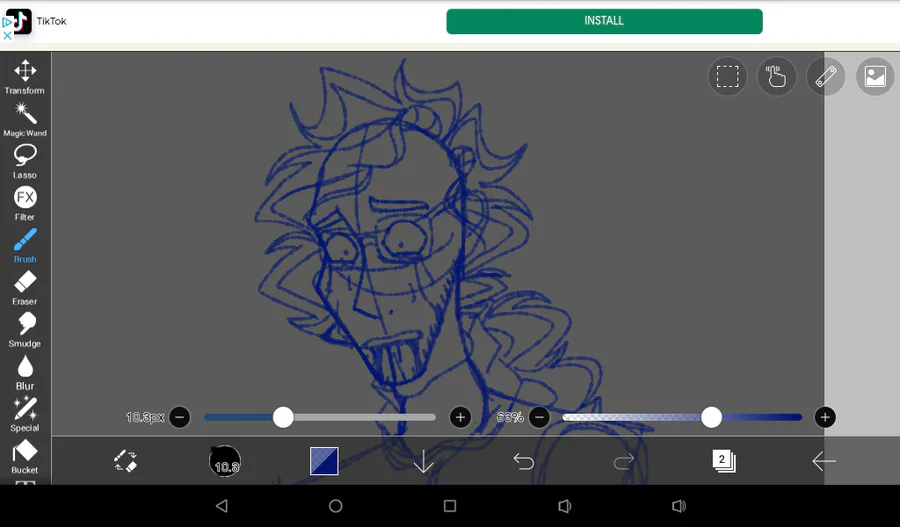Select the Magic Wand tool
The width and height of the screenshot is (900, 527).
(25, 119)
